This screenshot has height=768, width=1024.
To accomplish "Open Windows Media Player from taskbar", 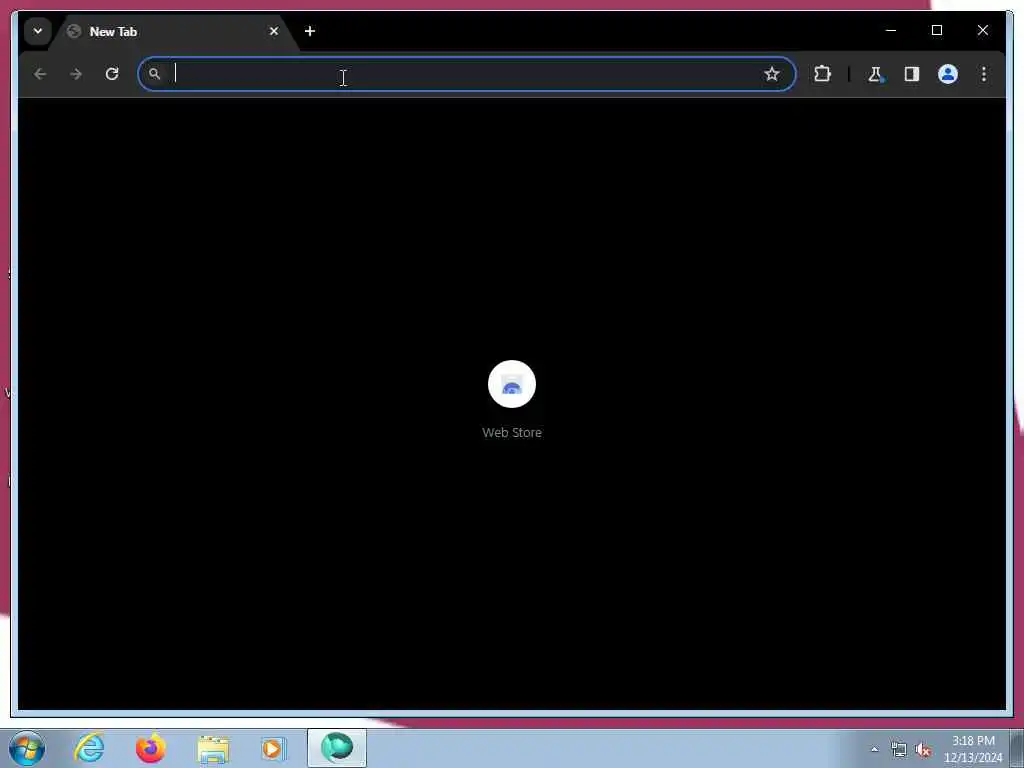I will [x=273, y=748].
